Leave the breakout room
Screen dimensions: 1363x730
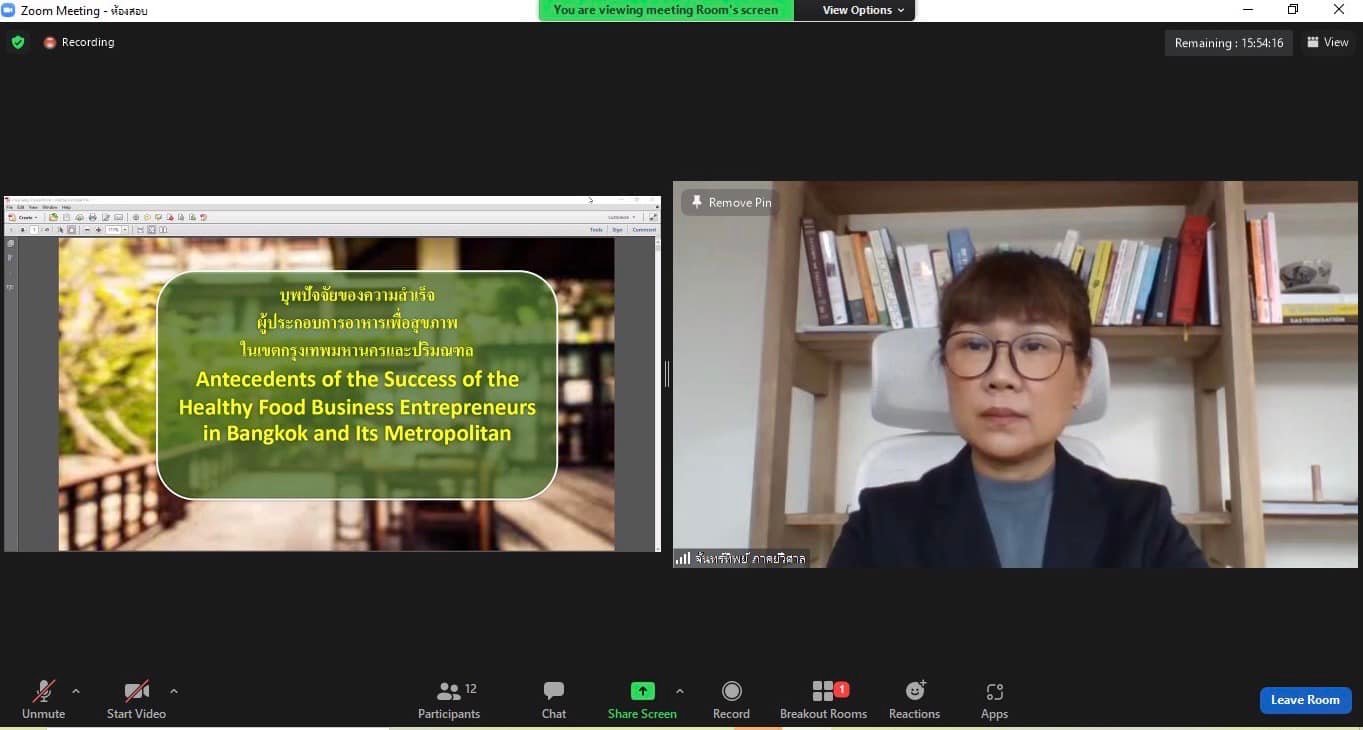coord(1305,700)
